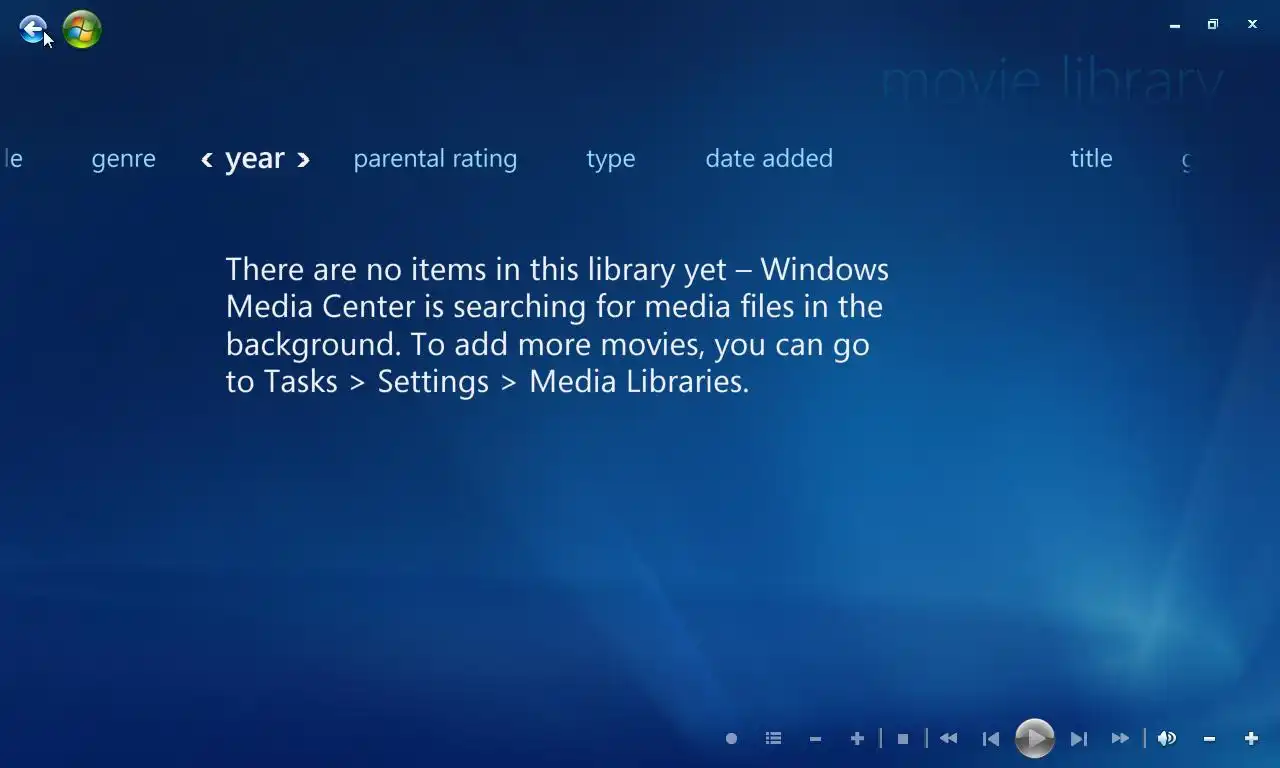Switch to the type view tab
Viewport: 1280px width, 768px height.
611,159
